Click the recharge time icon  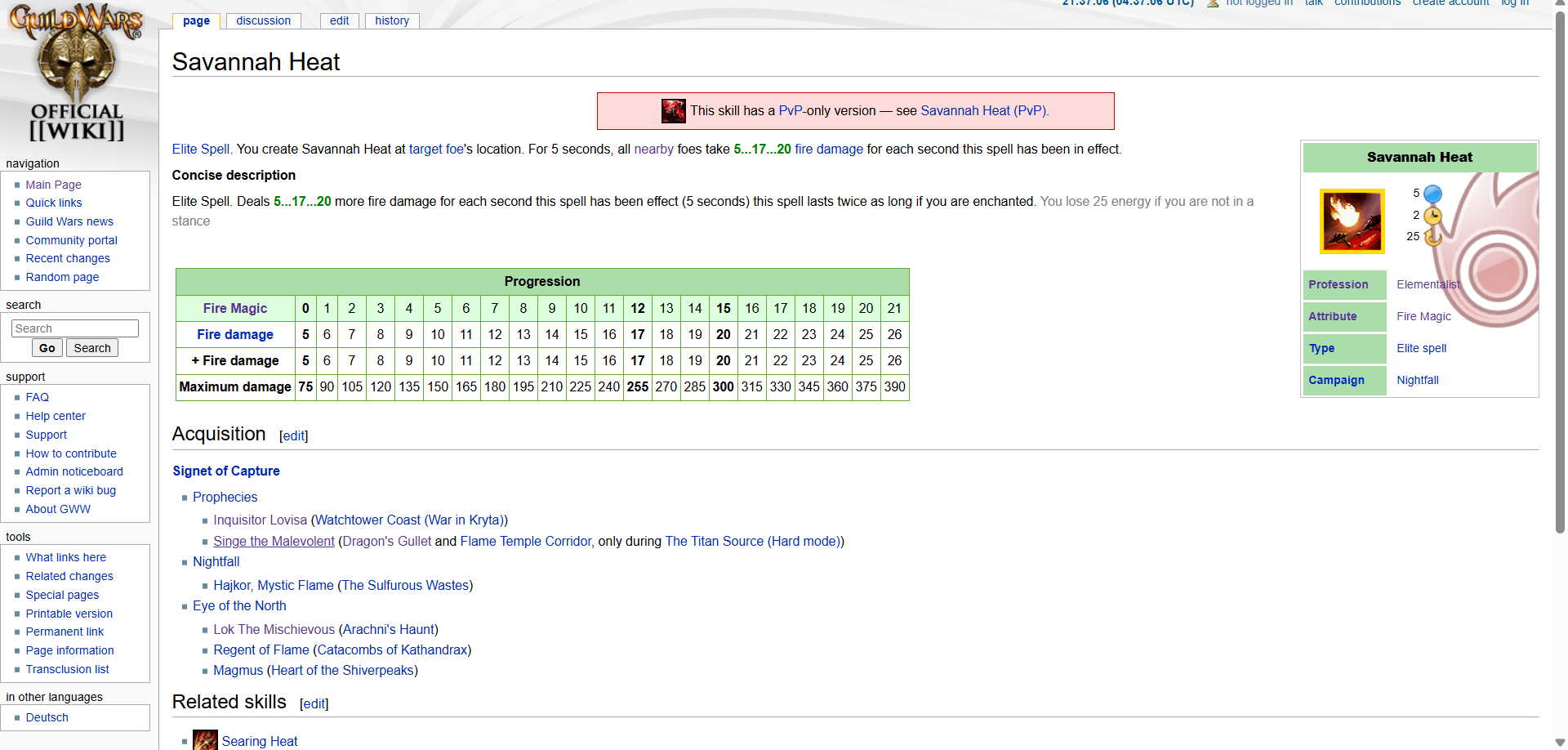point(1432,237)
